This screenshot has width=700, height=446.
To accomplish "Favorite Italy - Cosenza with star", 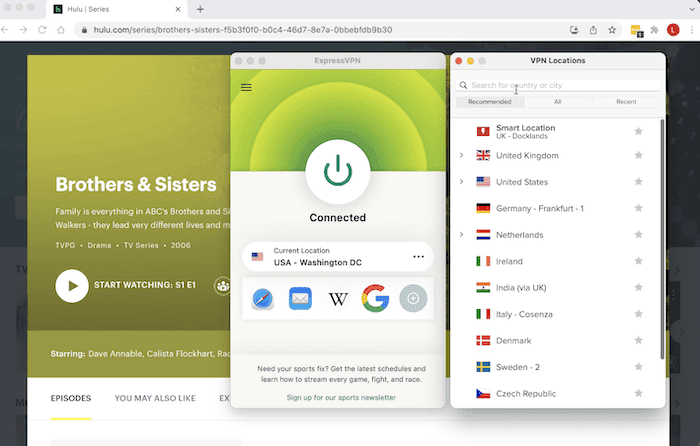I will [x=638, y=314].
